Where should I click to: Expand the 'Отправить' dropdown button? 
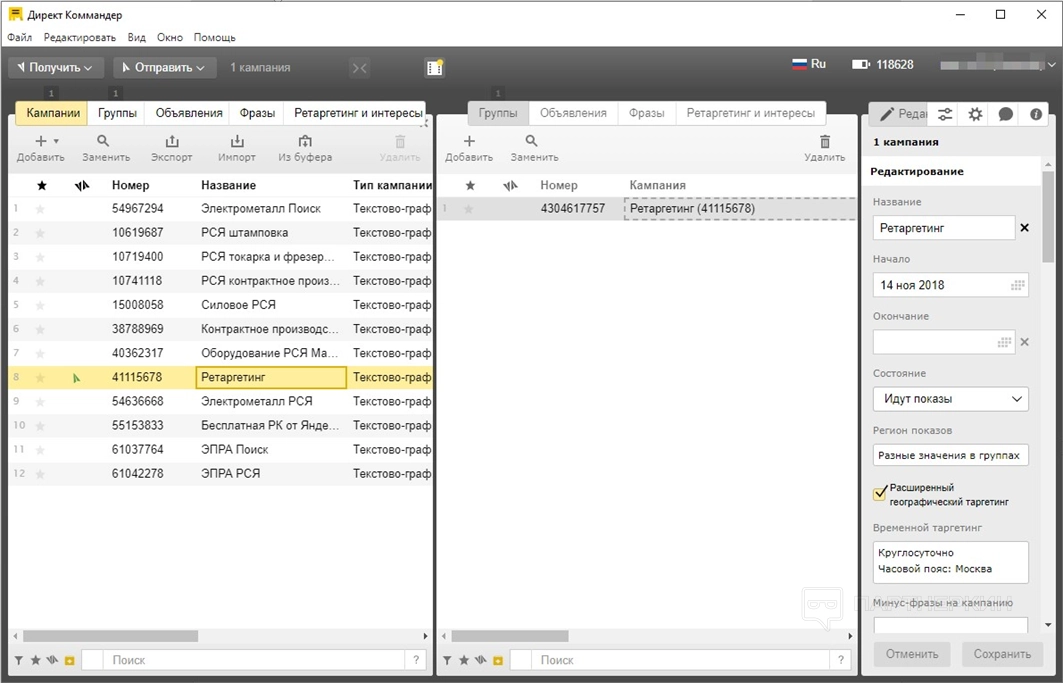(x=164, y=67)
